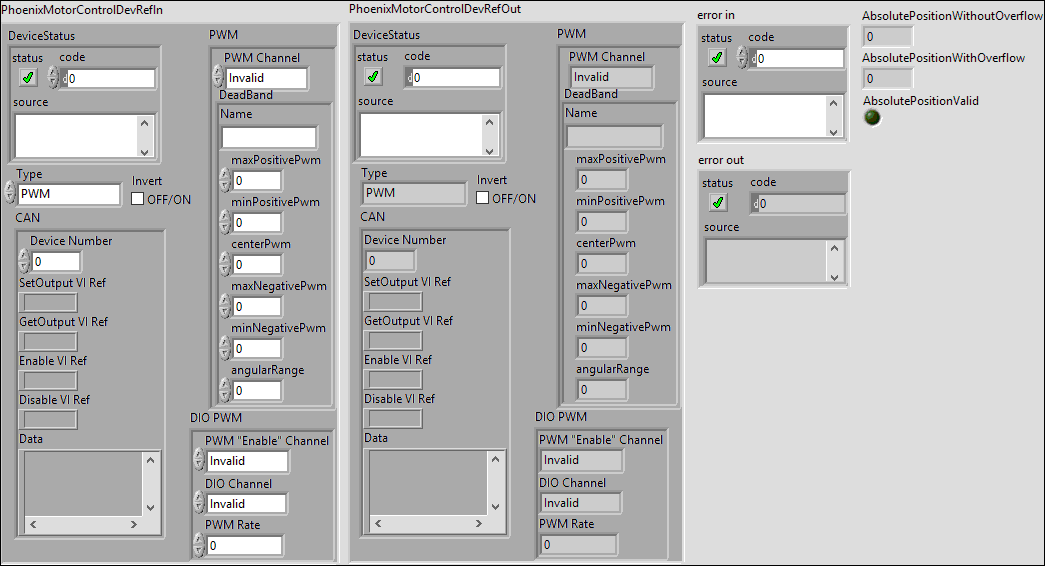Click the Device Number stepper arrows in DevRefIn
Screen dimensions: 1045x566
[x=24, y=262]
